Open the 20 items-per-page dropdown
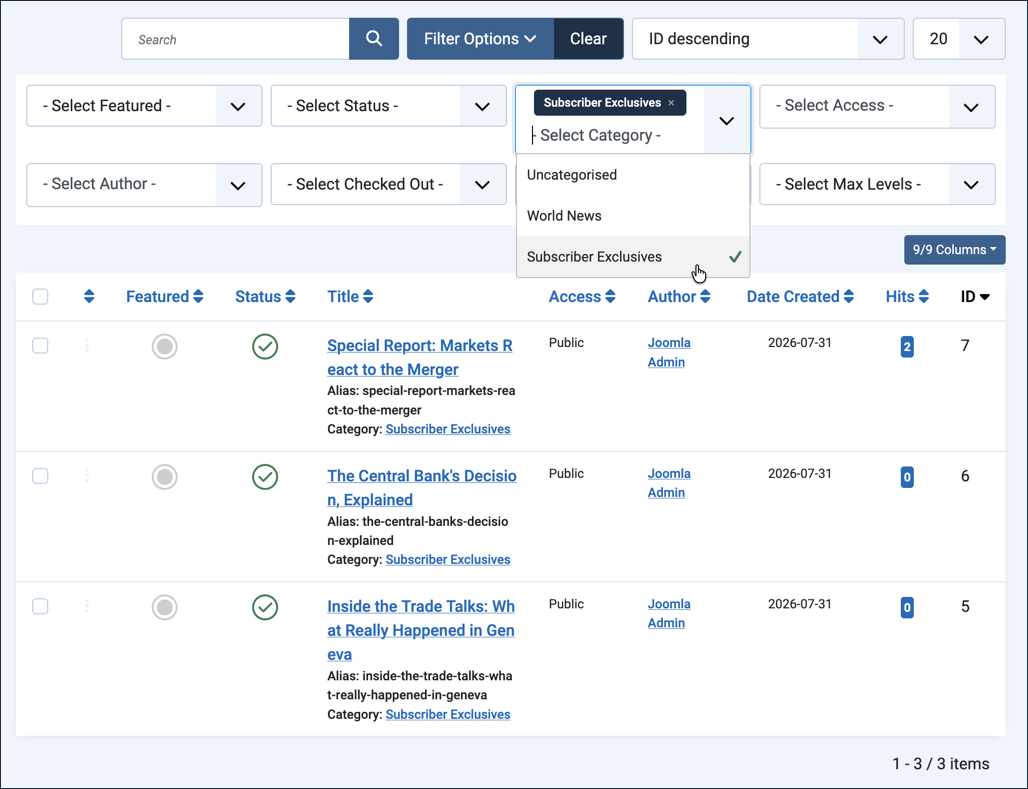1028x789 pixels. [959, 39]
